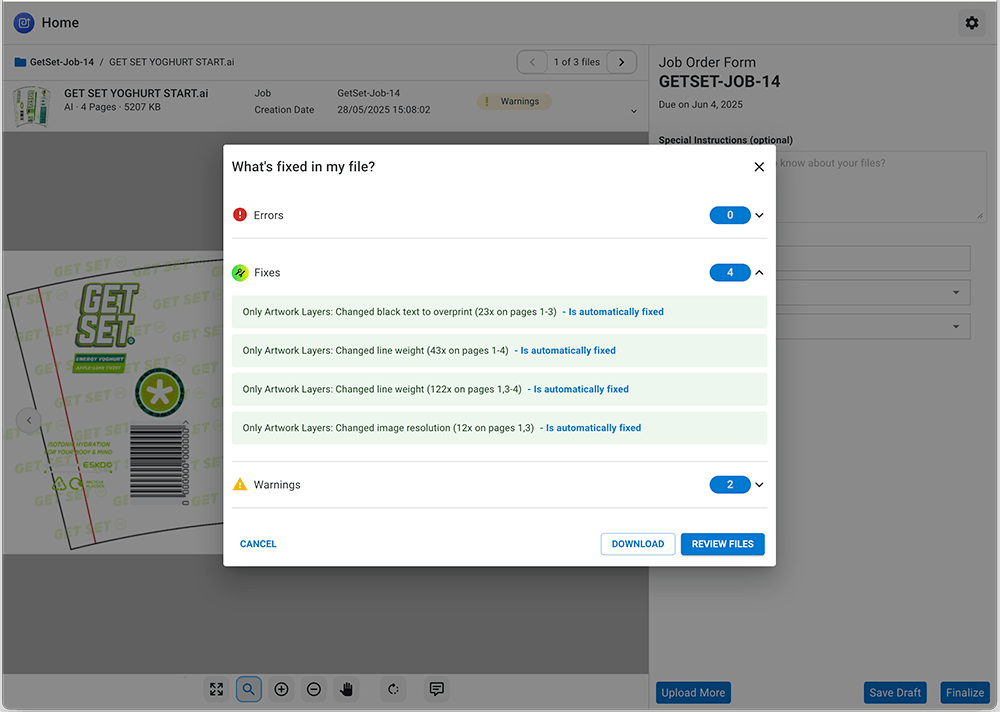Close the What's fixed dialog

(x=759, y=167)
